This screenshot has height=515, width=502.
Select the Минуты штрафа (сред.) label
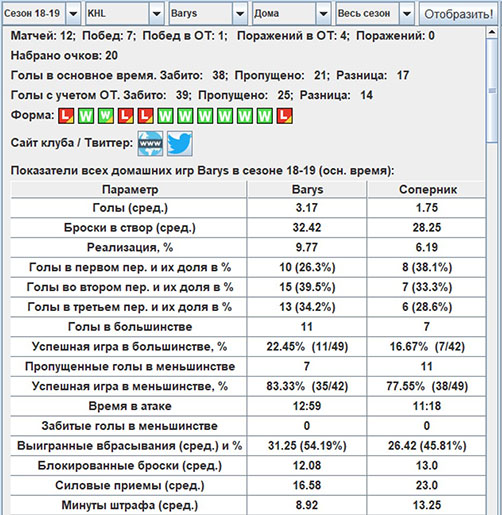[x=130, y=506]
